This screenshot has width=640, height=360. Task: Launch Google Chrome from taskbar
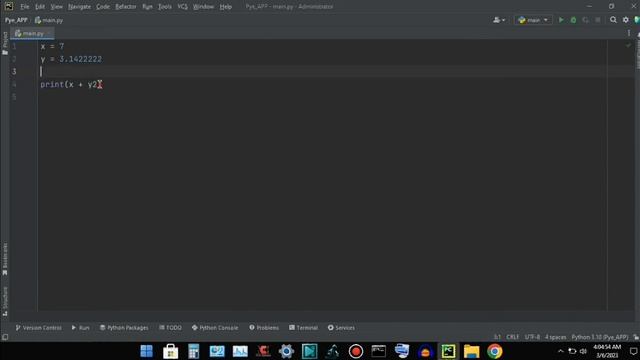494,351
